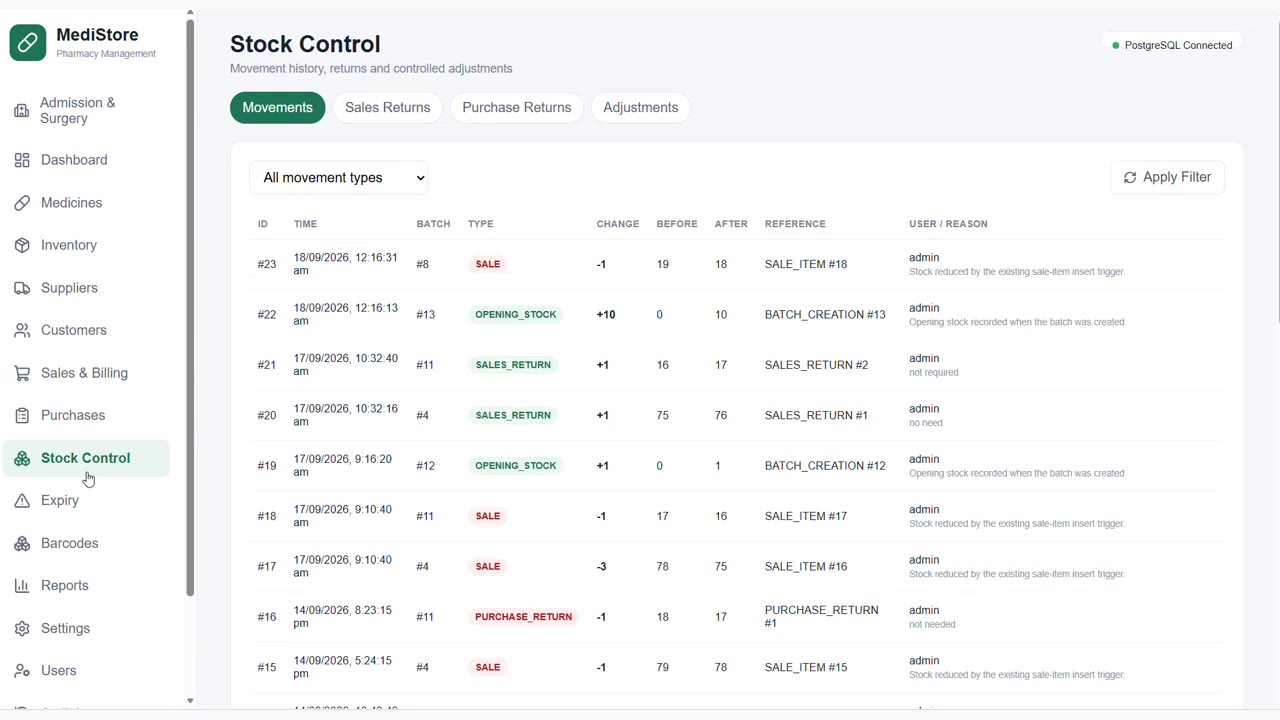The width and height of the screenshot is (1280, 720).
Task: Click the PURCHASE_RETURN tag in row #16
Action: pyautogui.click(x=524, y=617)
